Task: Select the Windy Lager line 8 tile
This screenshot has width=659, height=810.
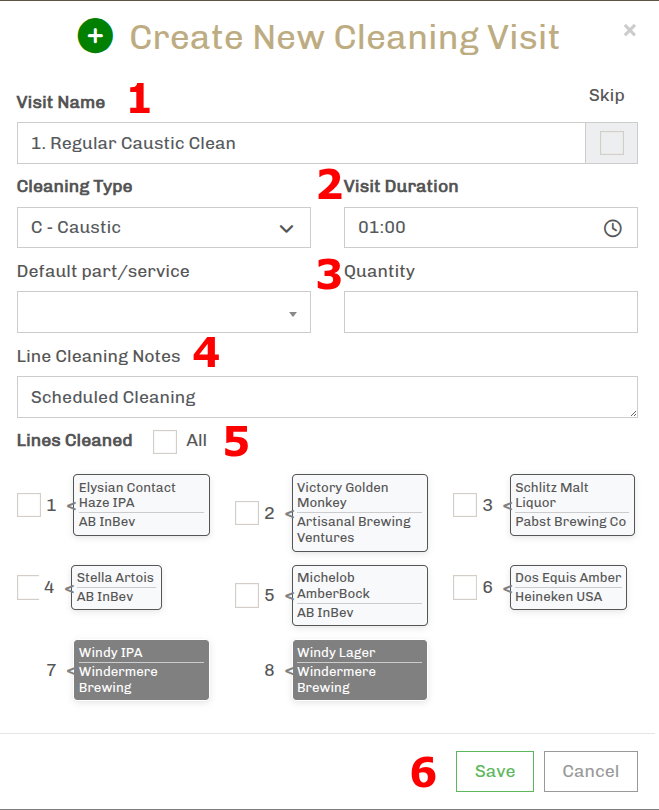Action: pyautogui.click(x=359, y=670)
